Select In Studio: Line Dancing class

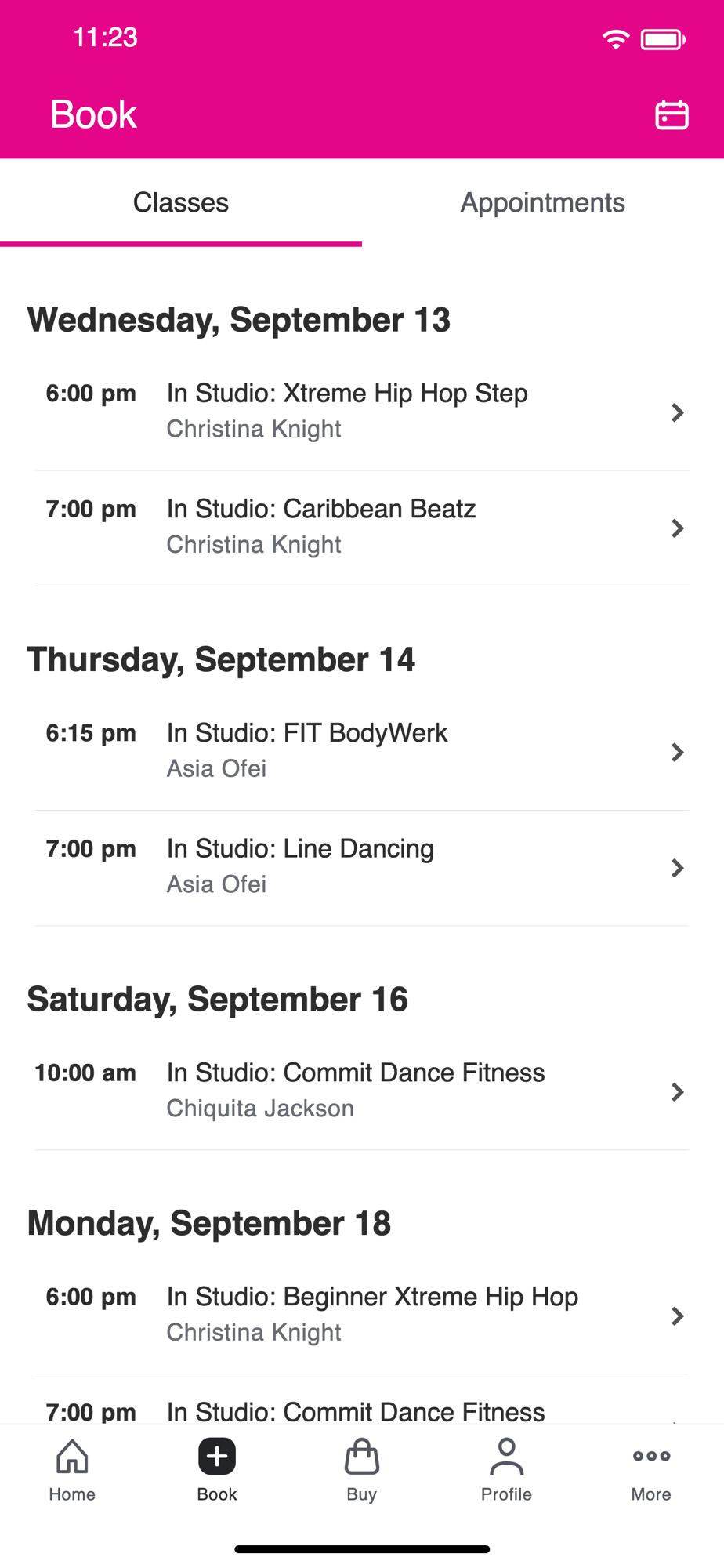362,868
